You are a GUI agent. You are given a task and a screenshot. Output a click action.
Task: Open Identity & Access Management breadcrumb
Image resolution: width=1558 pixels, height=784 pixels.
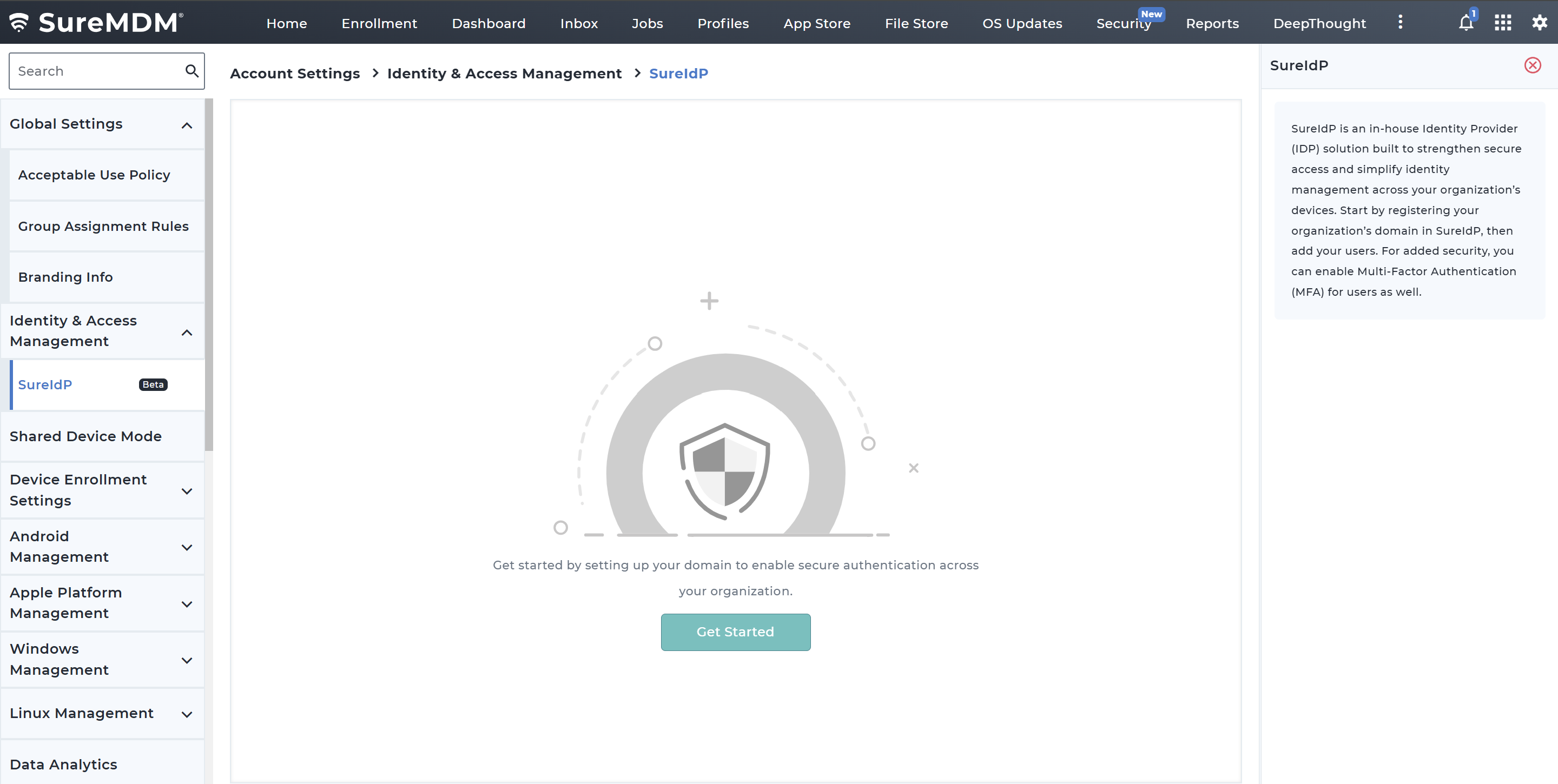tap(504, 73)
